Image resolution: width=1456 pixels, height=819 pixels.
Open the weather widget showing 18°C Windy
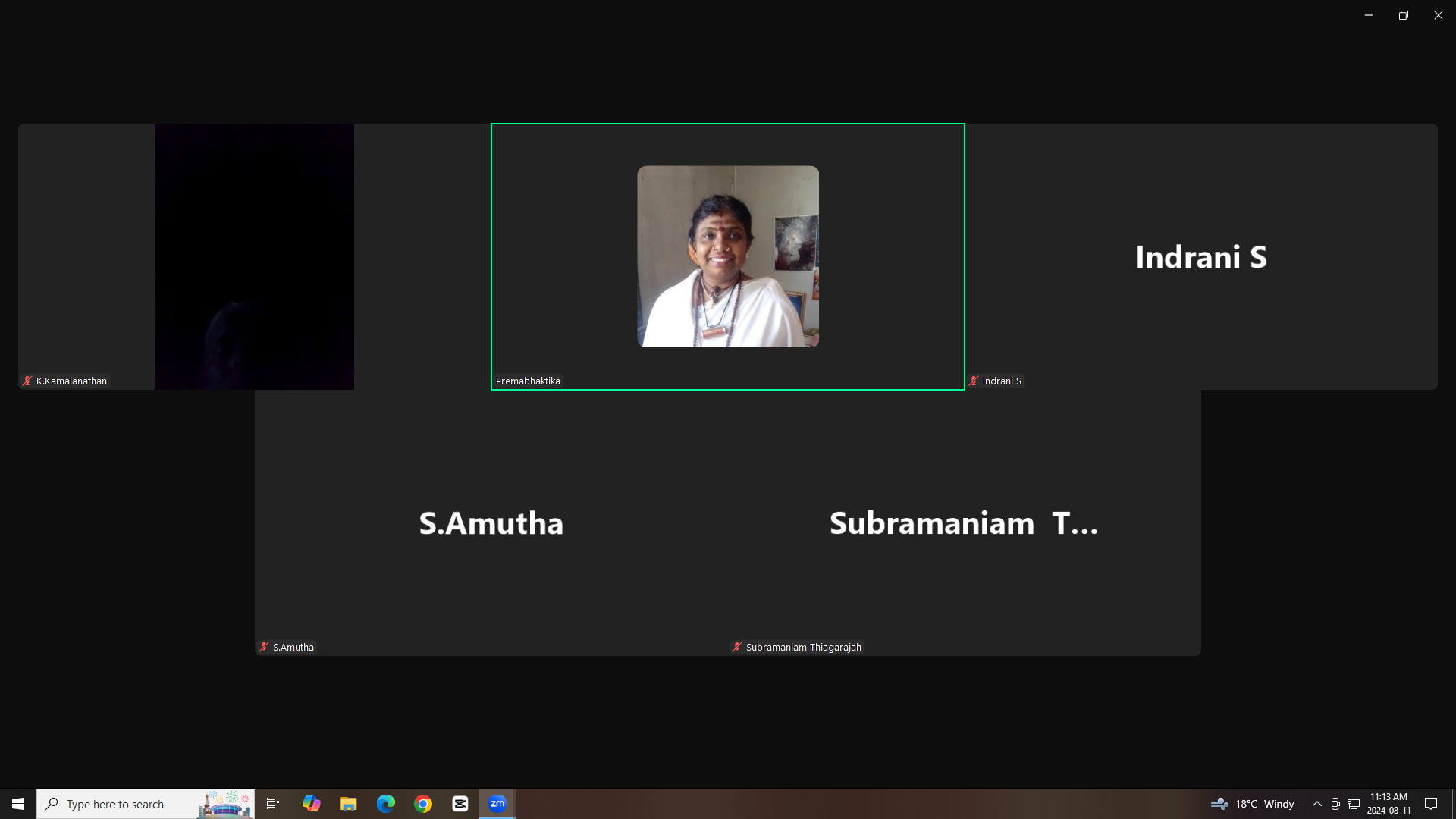1253,804
